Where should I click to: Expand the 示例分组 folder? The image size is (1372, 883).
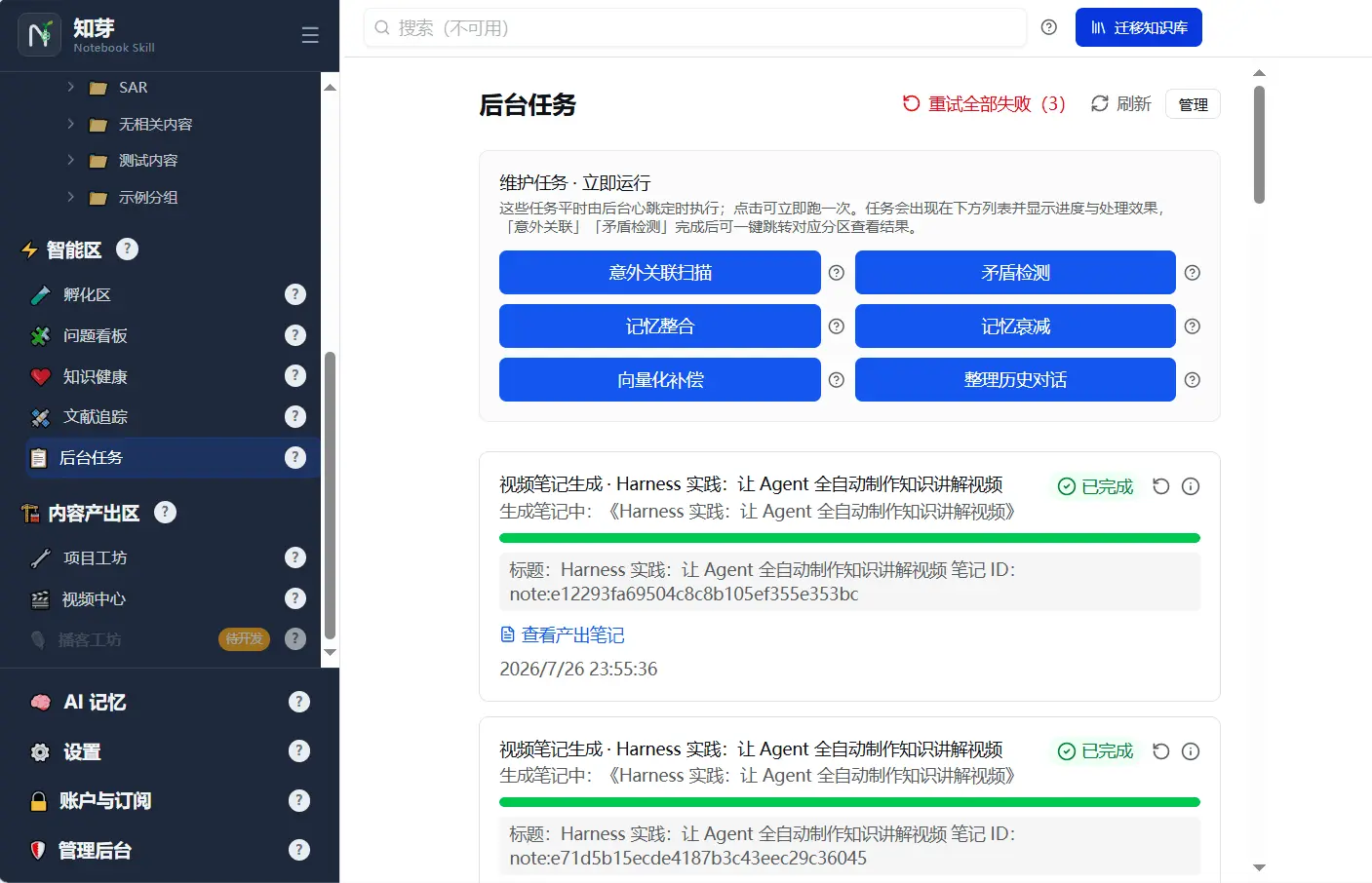pos(70,197)
